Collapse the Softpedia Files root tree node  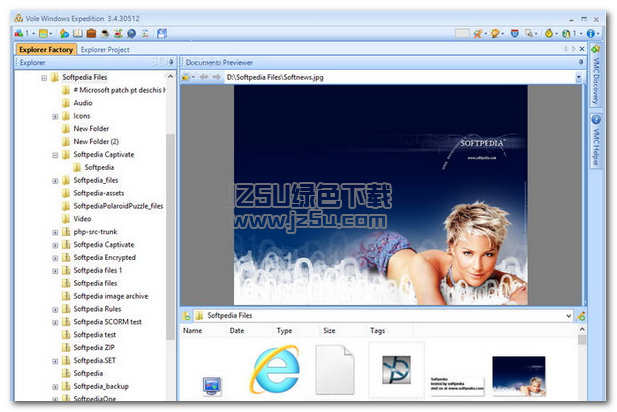pyautogui.click(x=44, y=78)
